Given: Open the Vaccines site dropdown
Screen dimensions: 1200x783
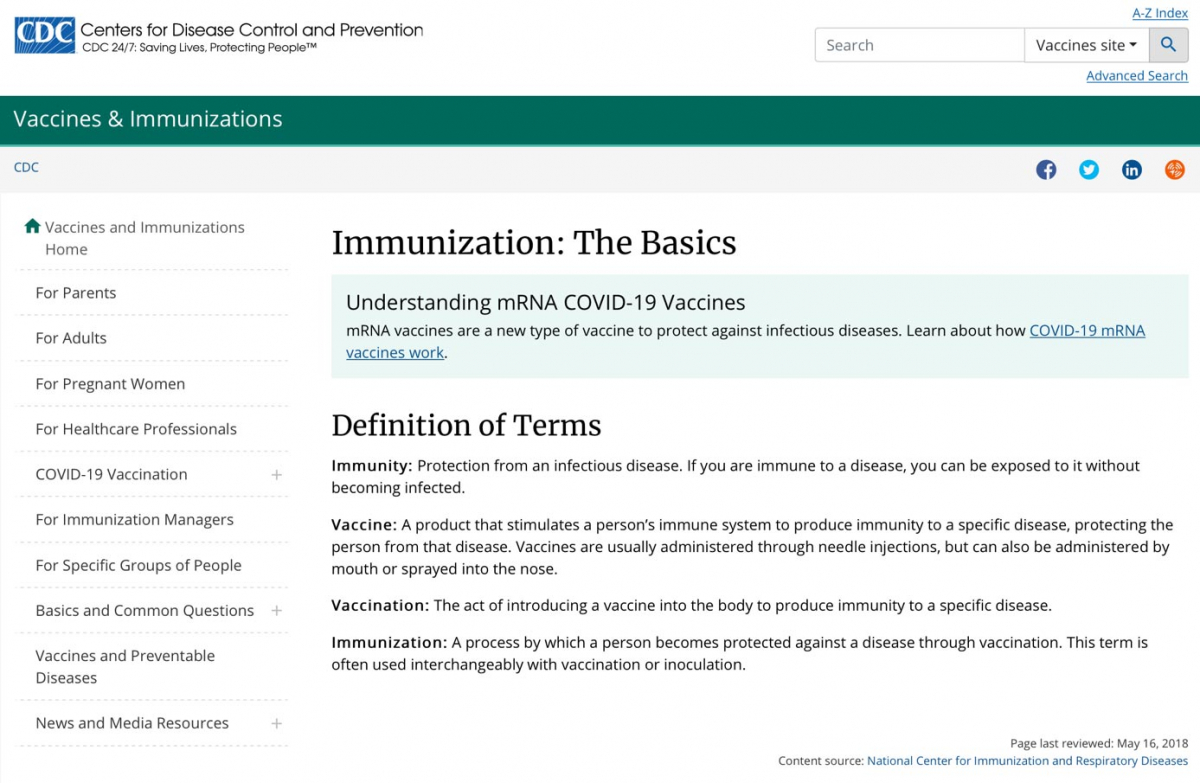Looking at the screenshot, I should (1086, 45).
